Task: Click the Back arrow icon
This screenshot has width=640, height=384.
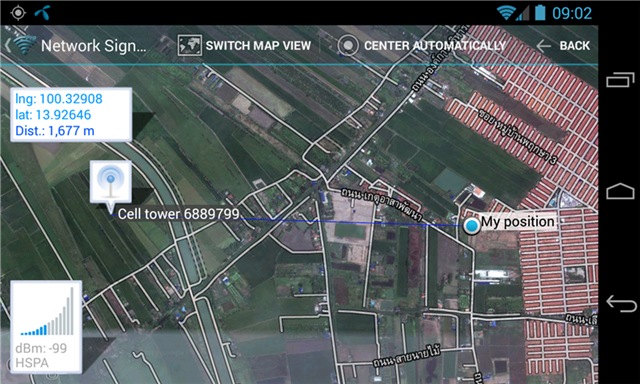Action: [x=544, y=46]
